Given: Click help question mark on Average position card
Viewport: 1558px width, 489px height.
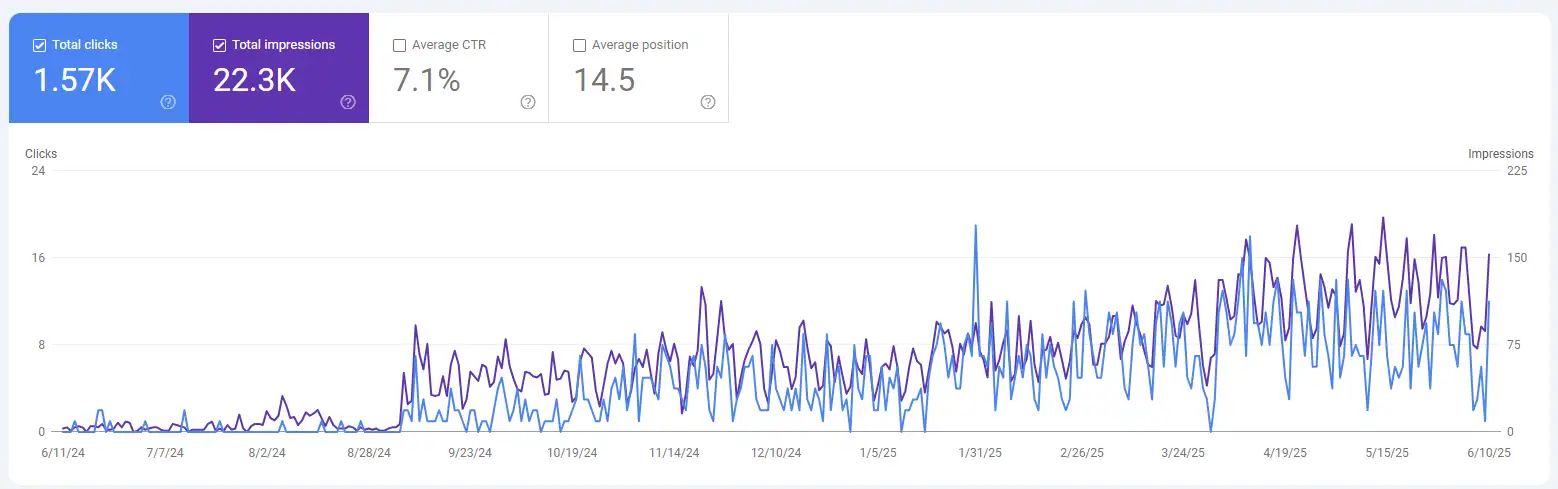Looking at the screenshot, I should [708, 102].
